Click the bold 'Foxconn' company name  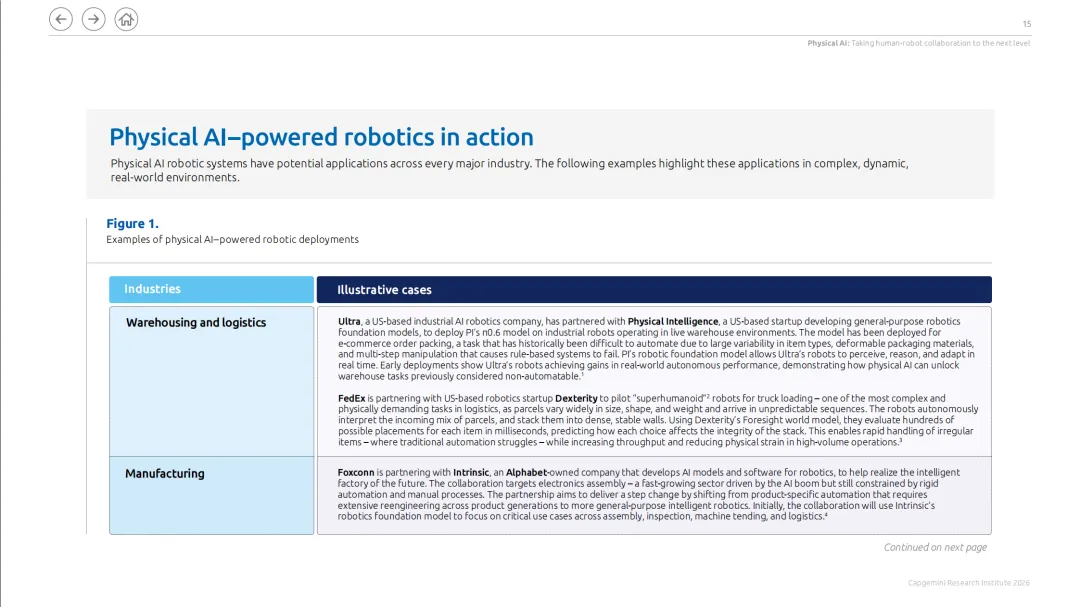(x=355, y=473)
